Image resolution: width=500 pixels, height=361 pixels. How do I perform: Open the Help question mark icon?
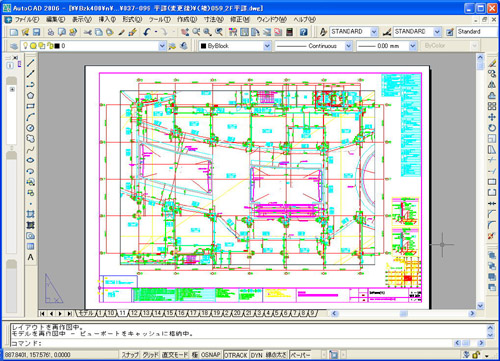[x=303, y=32]
